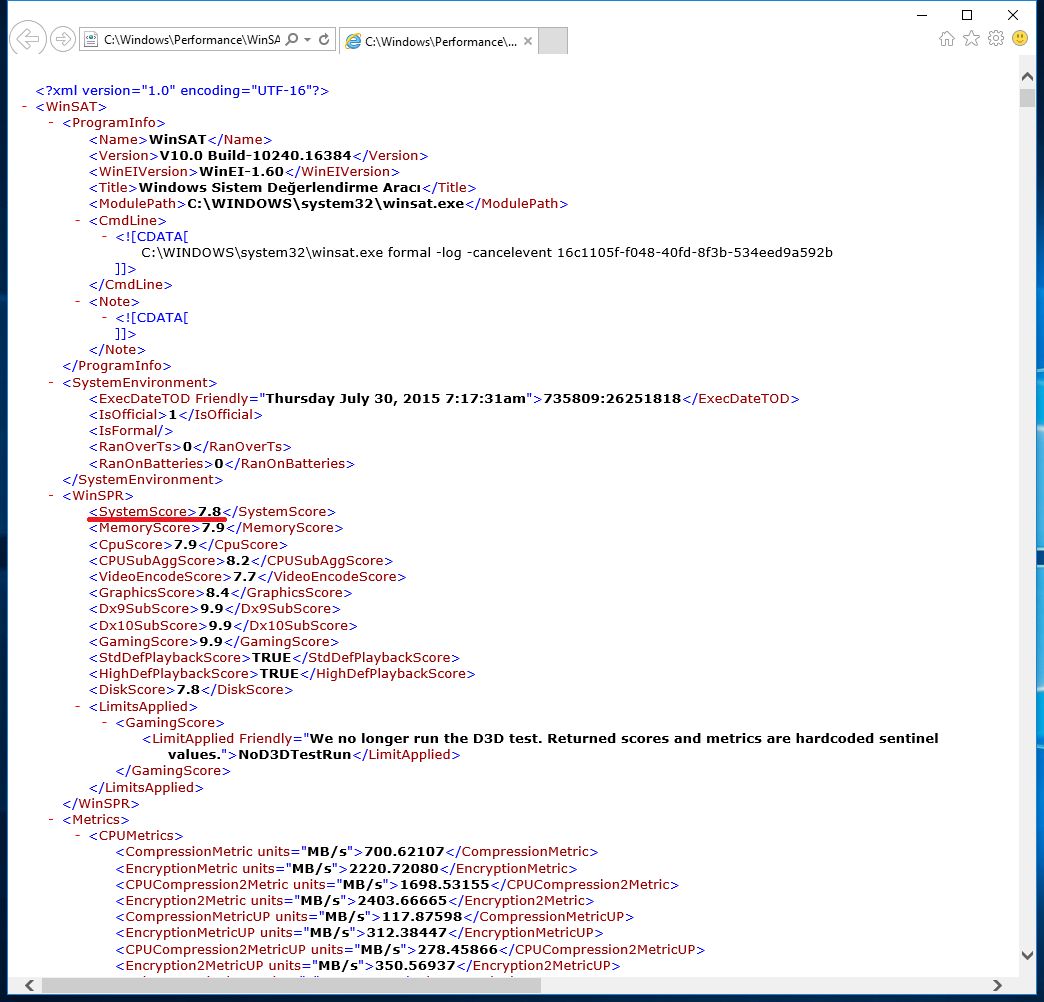Click the vertical scrollbar down arrow

1027,956
